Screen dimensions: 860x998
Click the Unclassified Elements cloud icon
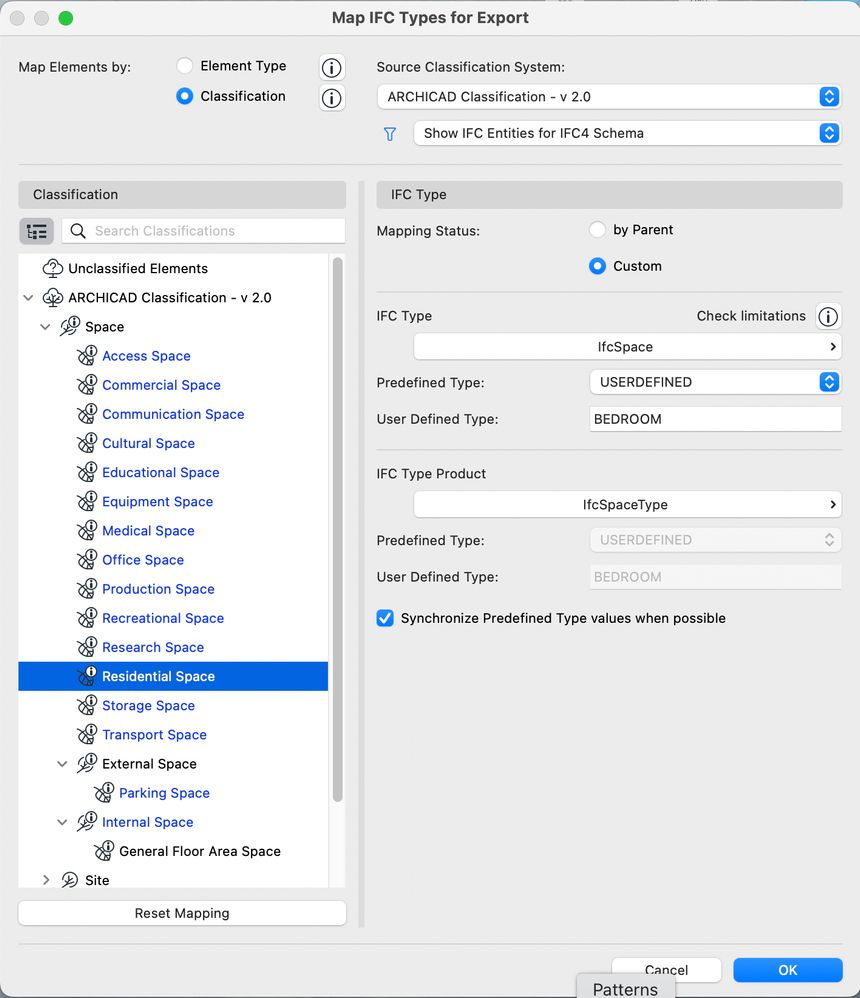click(52, 269)
